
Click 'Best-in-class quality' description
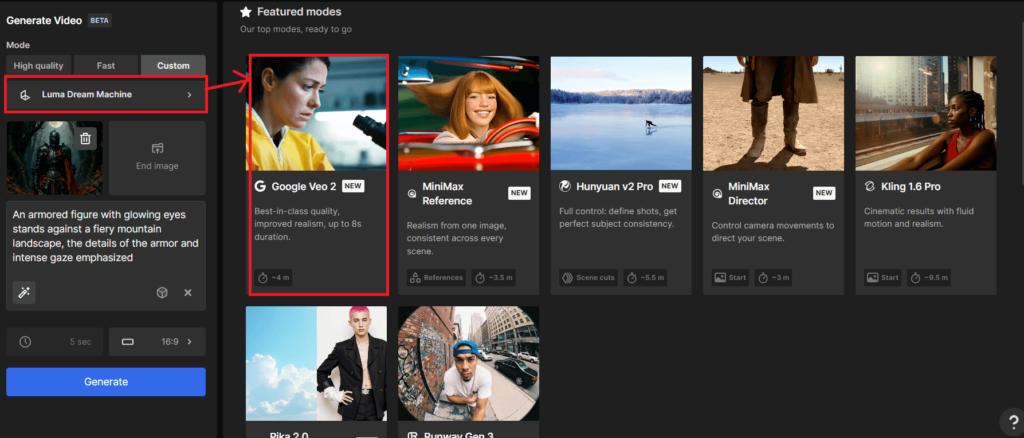tap(309, 225)
